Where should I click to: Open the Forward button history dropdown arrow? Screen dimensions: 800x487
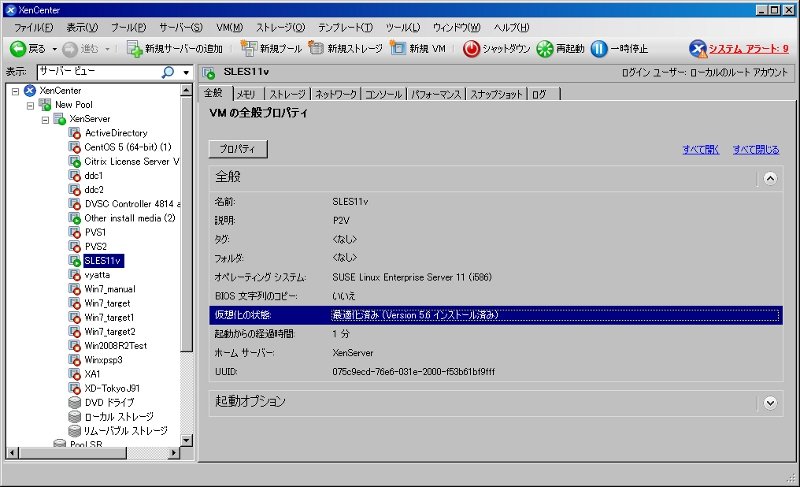[107, 49]
